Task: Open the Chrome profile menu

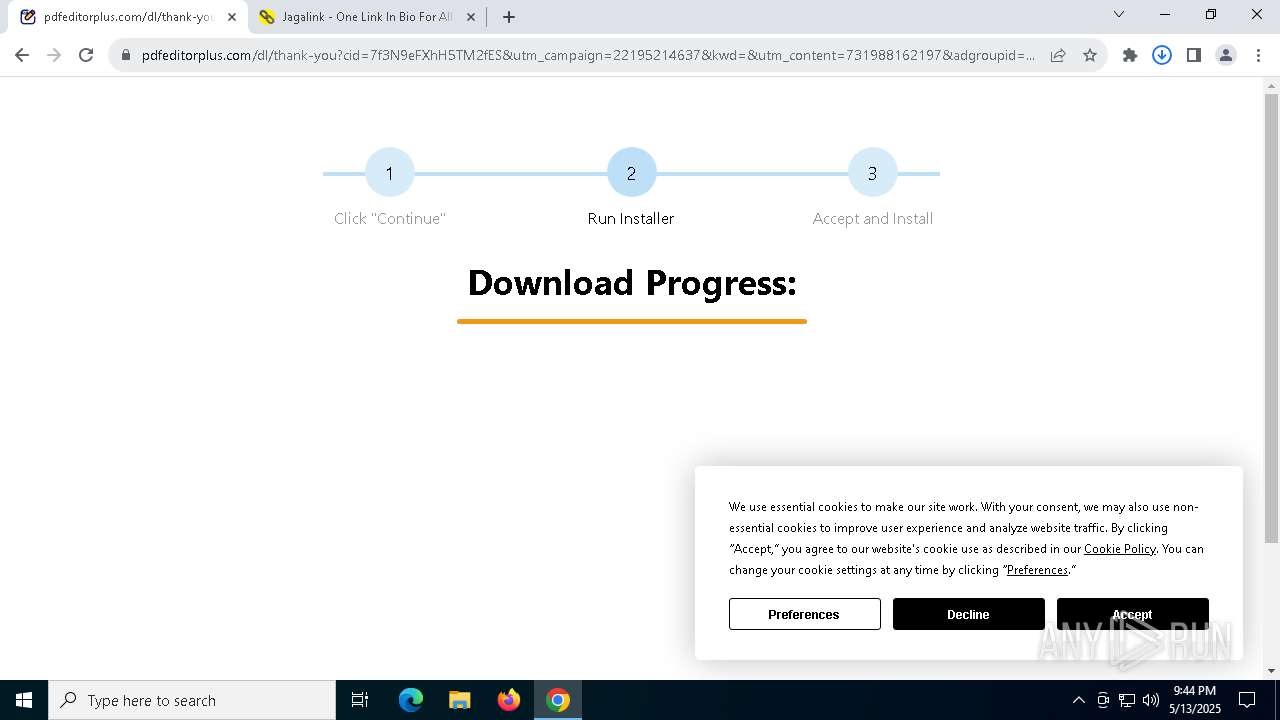Action: click(x=1226, y=55)
